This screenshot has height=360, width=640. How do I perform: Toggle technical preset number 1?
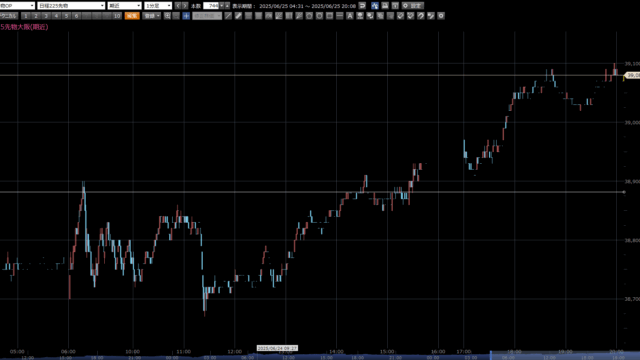pos(26,16)
